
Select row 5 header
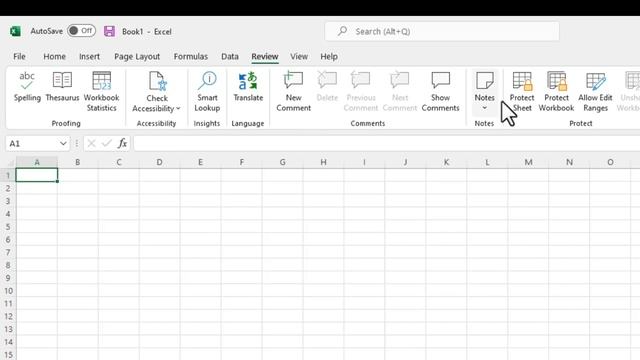[x=8, y=227]
